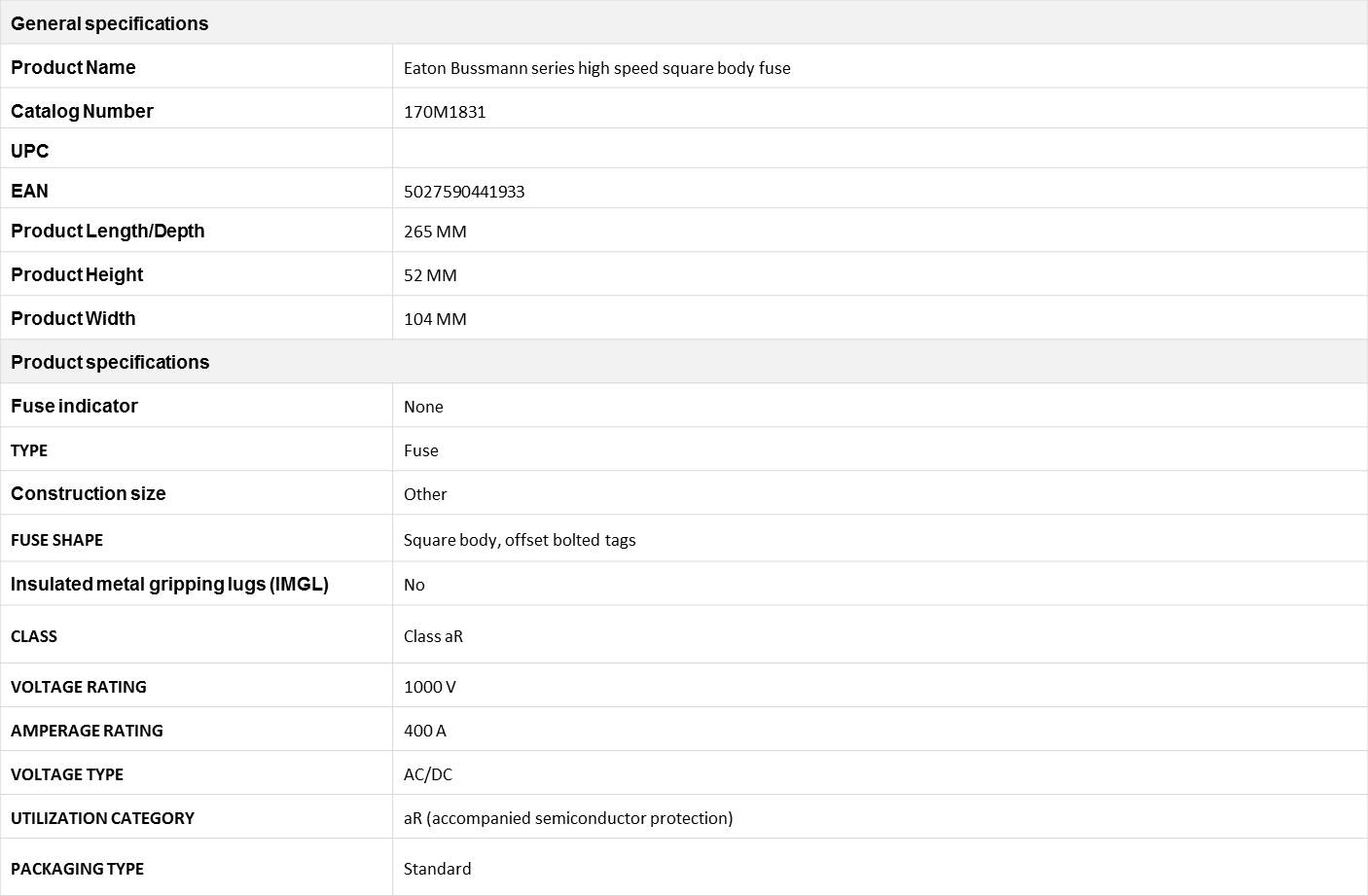1368x896 pixels.
Task: Select the 104 MM width value
Action: coord(435,319)
